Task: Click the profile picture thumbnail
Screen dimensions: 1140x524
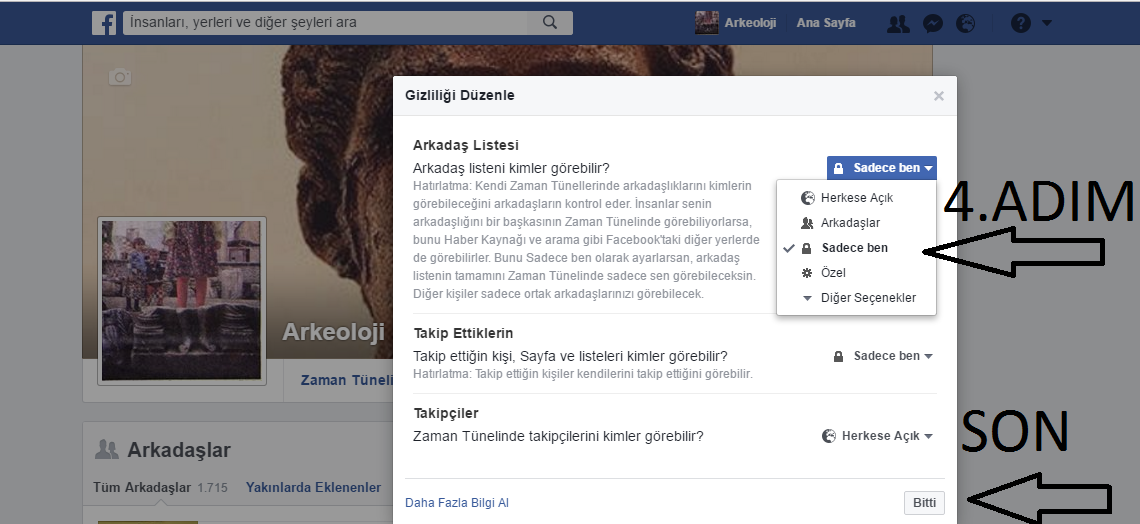Action: pyautogui.click(x=181, y=301)
